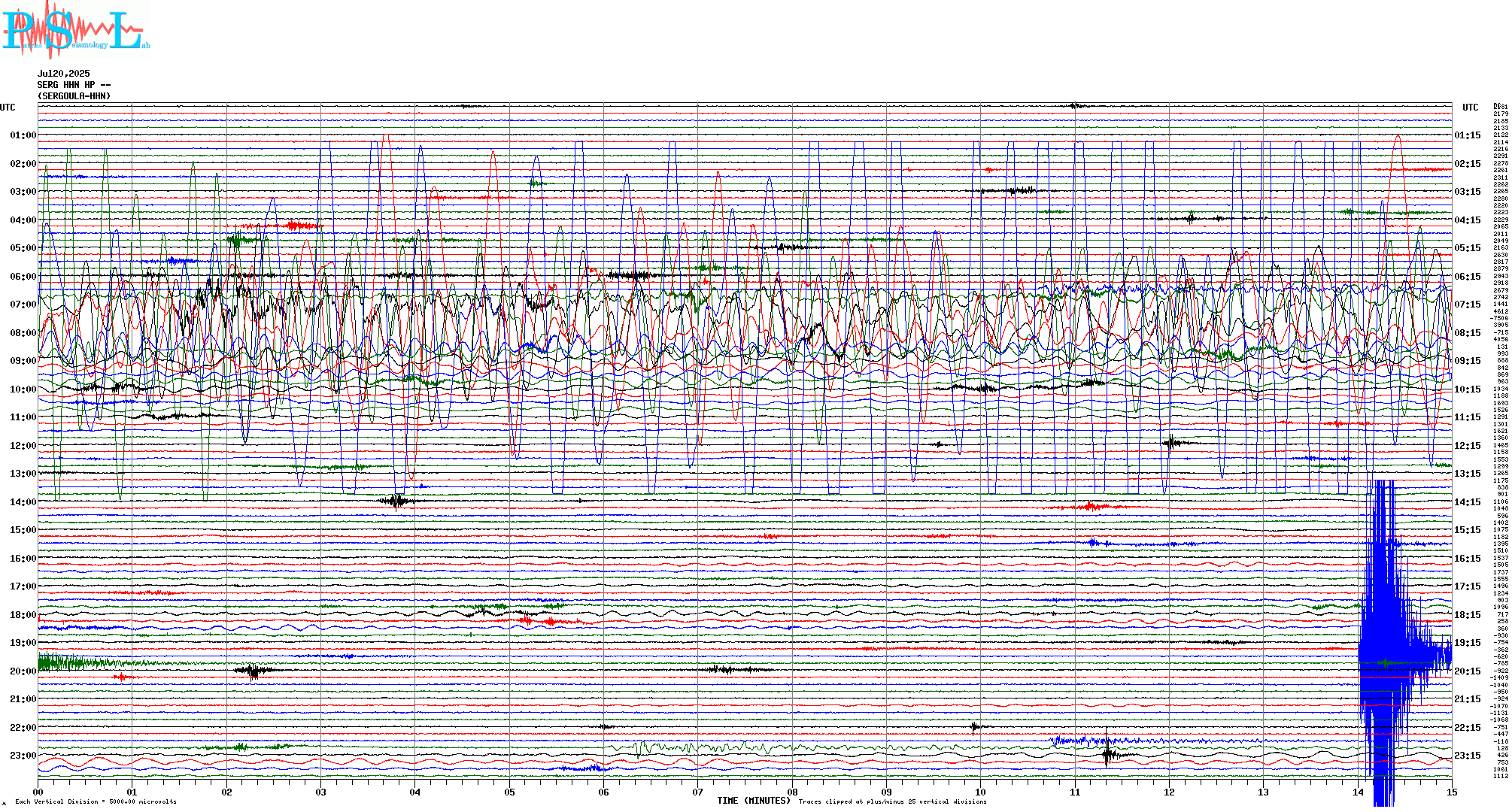
Task: Click the "23:15" end-time label
Action: [x=1468, y=756]
